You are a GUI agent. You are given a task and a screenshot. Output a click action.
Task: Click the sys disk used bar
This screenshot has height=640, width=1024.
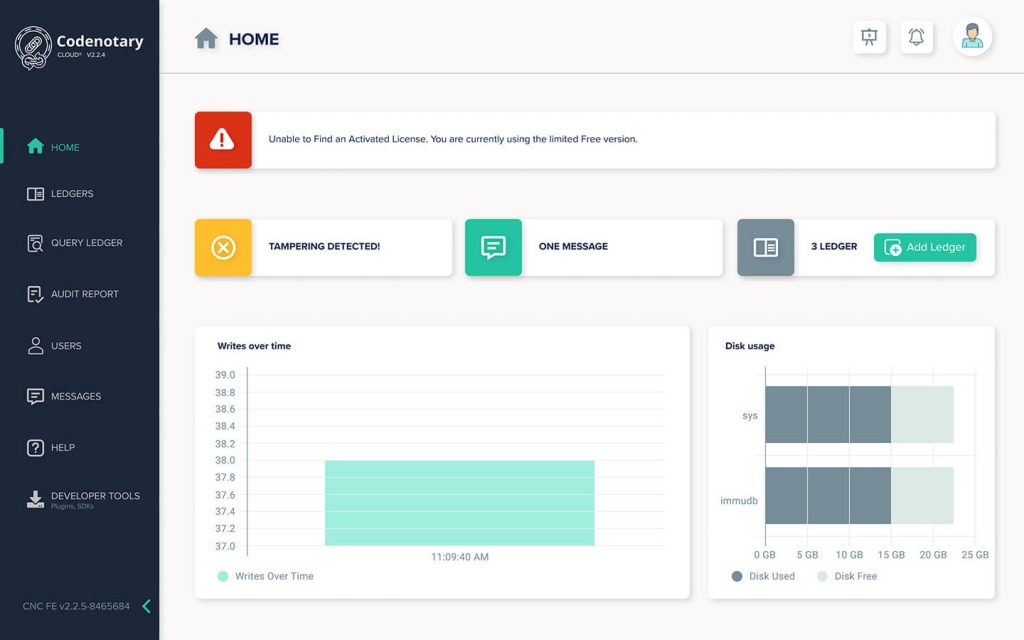[828, 415]
